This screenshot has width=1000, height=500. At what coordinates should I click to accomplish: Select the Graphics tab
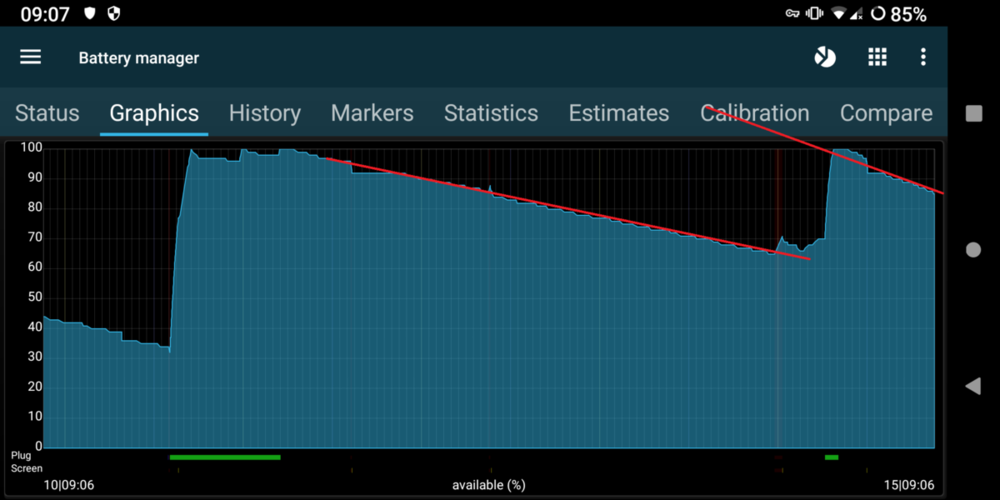[x=154, y=113]
